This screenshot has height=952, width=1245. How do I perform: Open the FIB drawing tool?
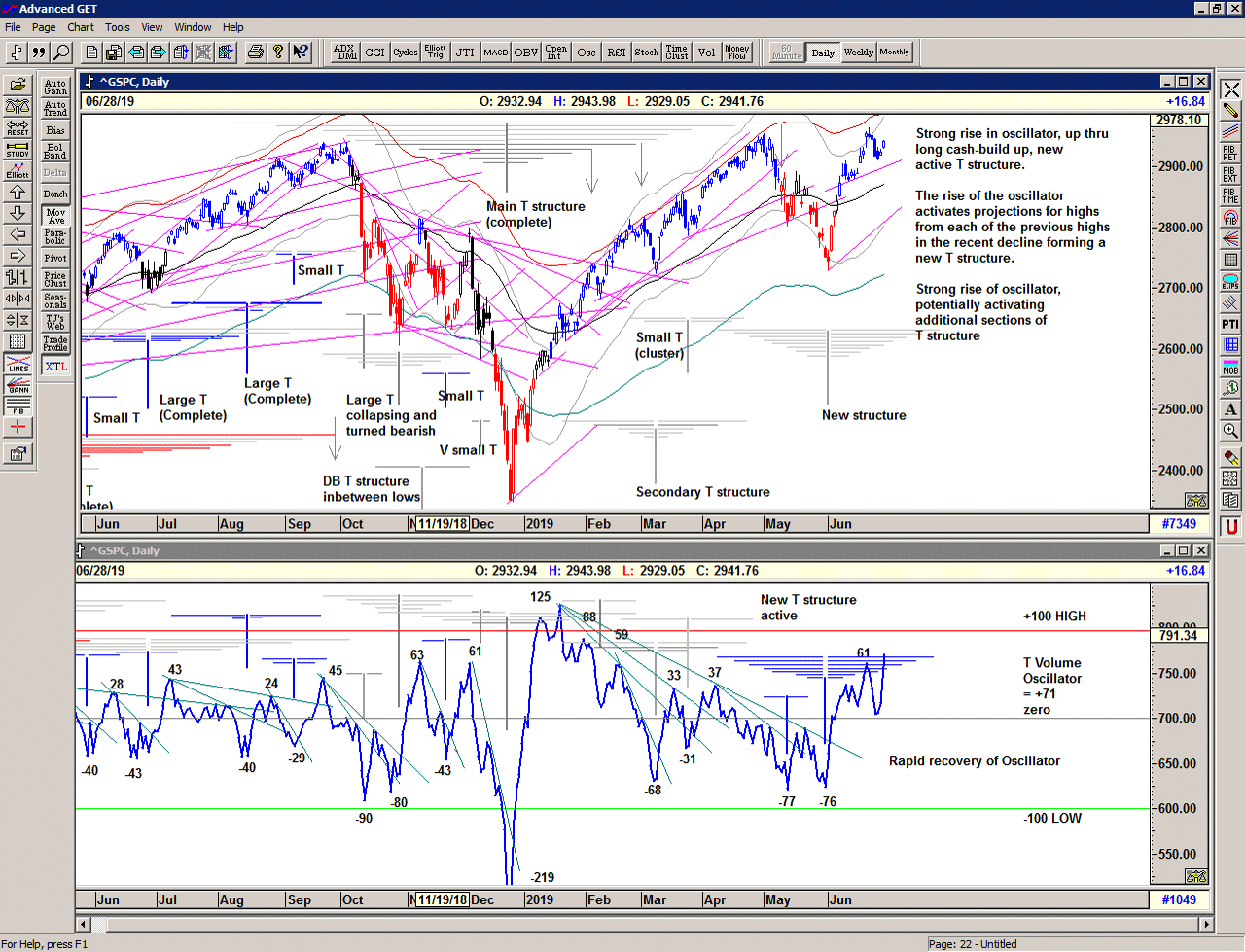click(x=18, y=406)
